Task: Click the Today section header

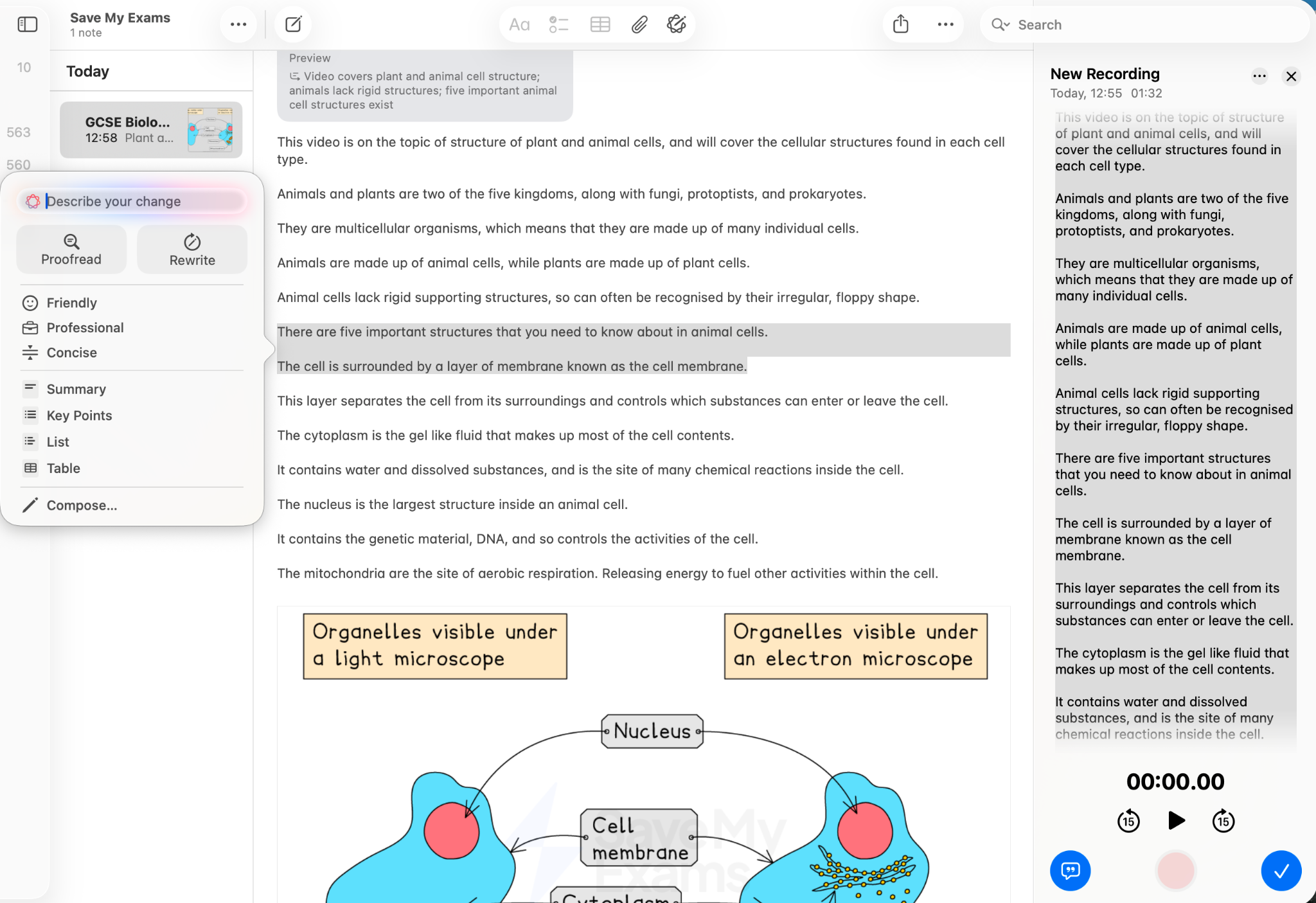Action: [87, 71]
